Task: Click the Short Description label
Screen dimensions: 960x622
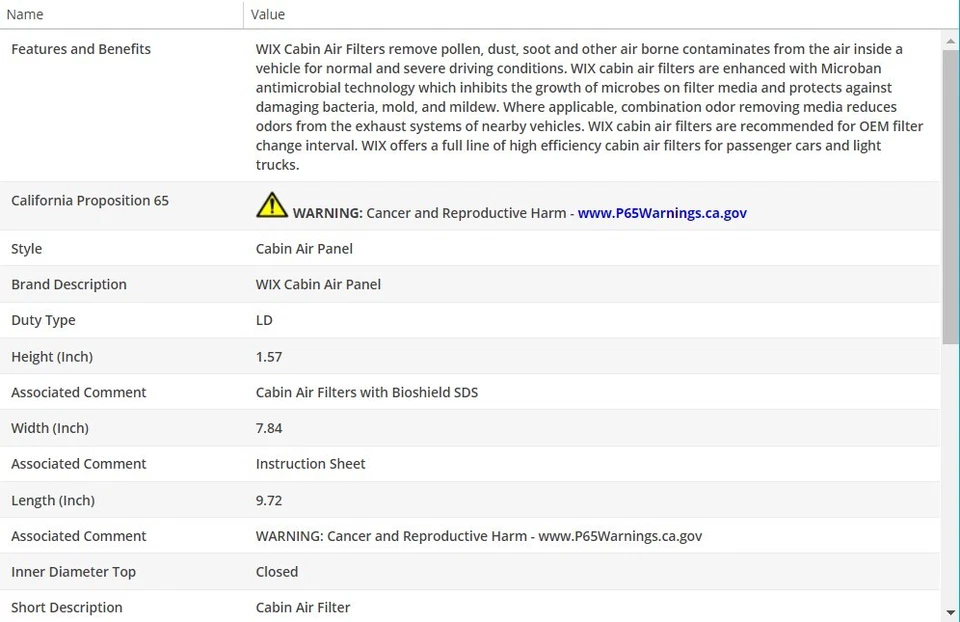Action: pyautogui.click(x=67, y=607)
